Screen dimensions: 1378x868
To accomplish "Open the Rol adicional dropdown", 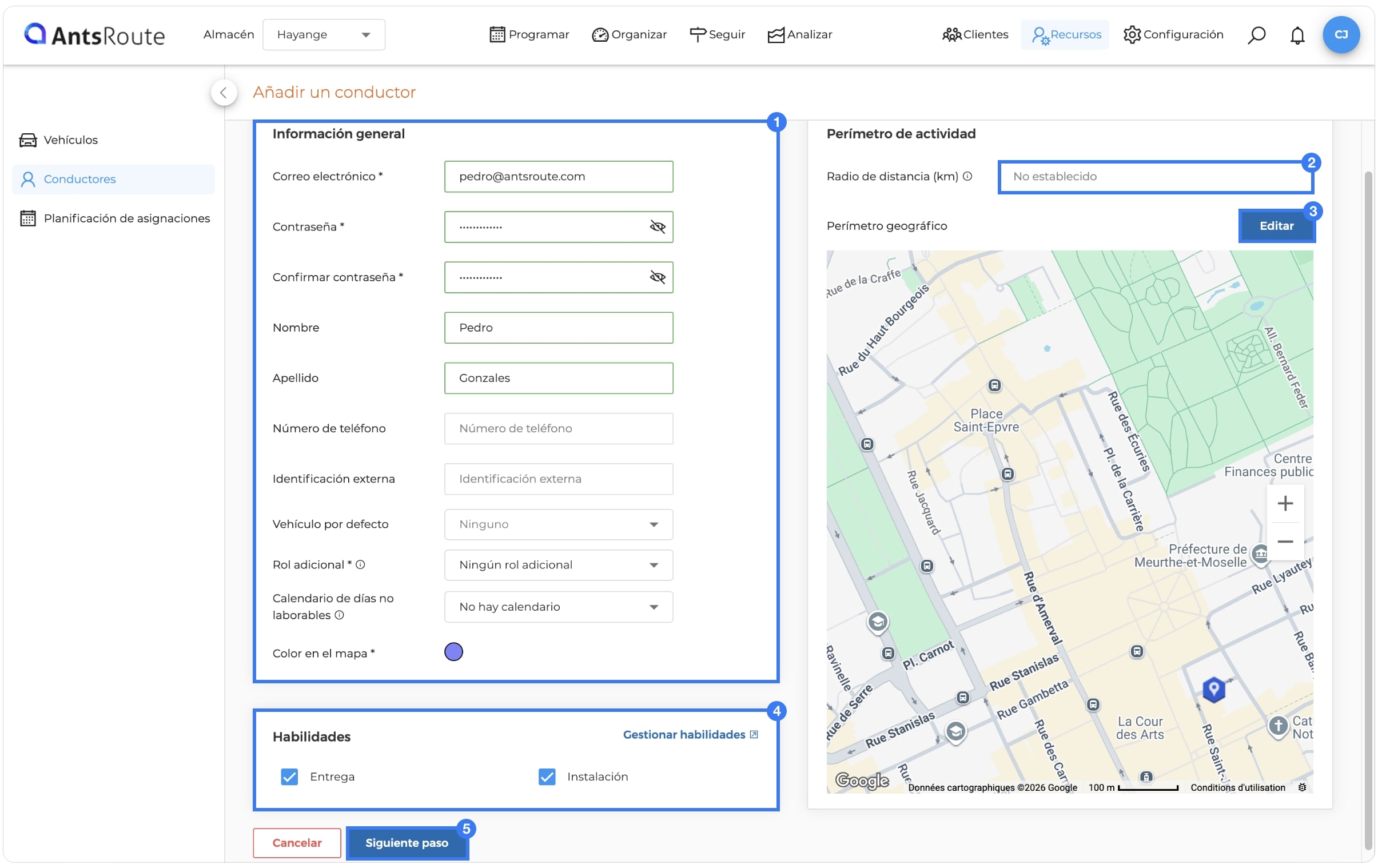I will 559,565.
